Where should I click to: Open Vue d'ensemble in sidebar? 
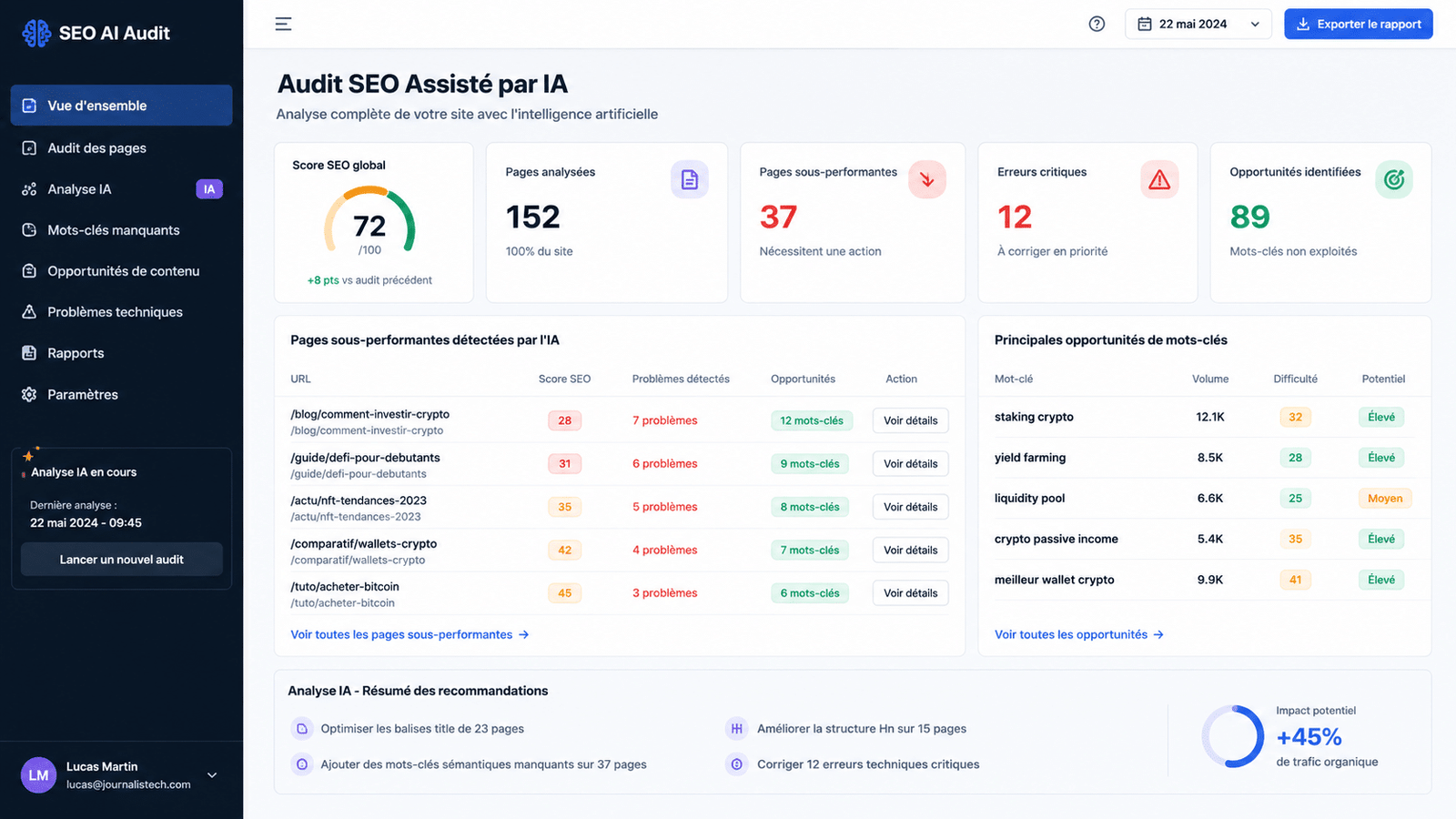pos(121,106)
